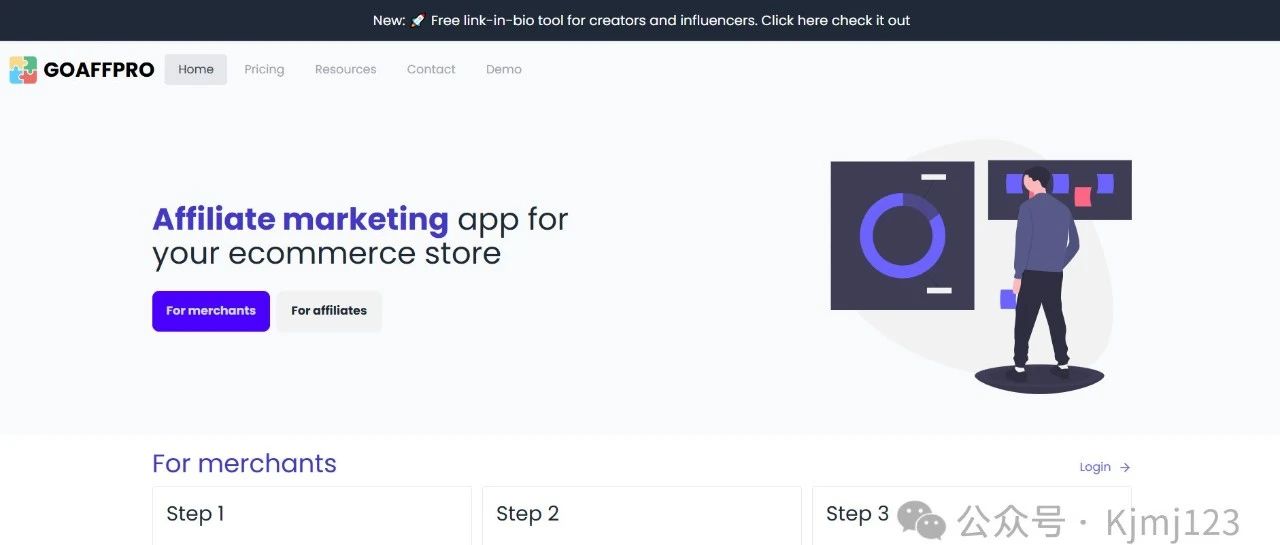Click the rocket emoji in banner
Screen dimensions: 1280x545
418,20
